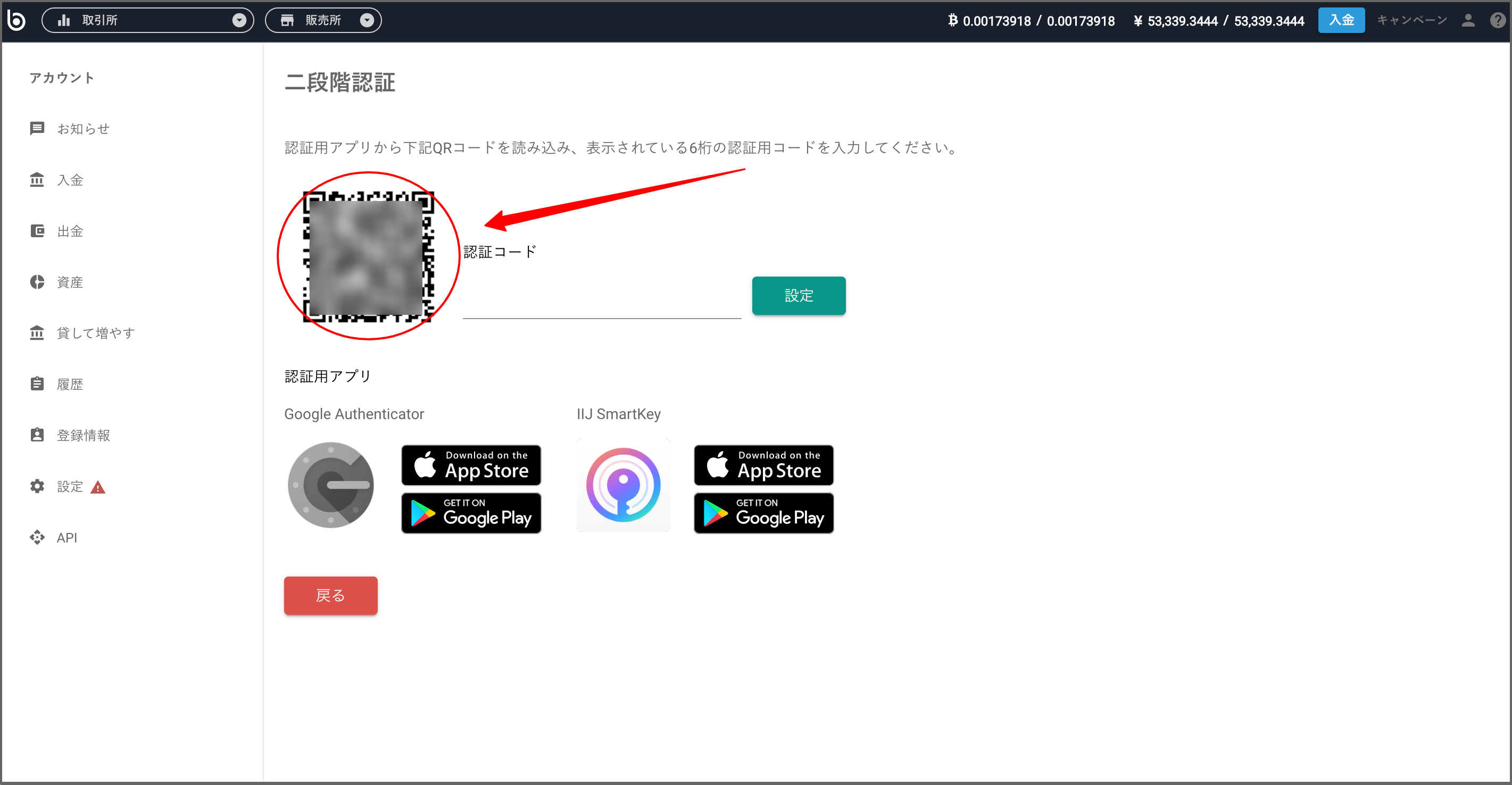Click the Google Authenticator app icon
Viewport: 1512px width, 785px height.
pyautogui.click(x=330, y=485)
